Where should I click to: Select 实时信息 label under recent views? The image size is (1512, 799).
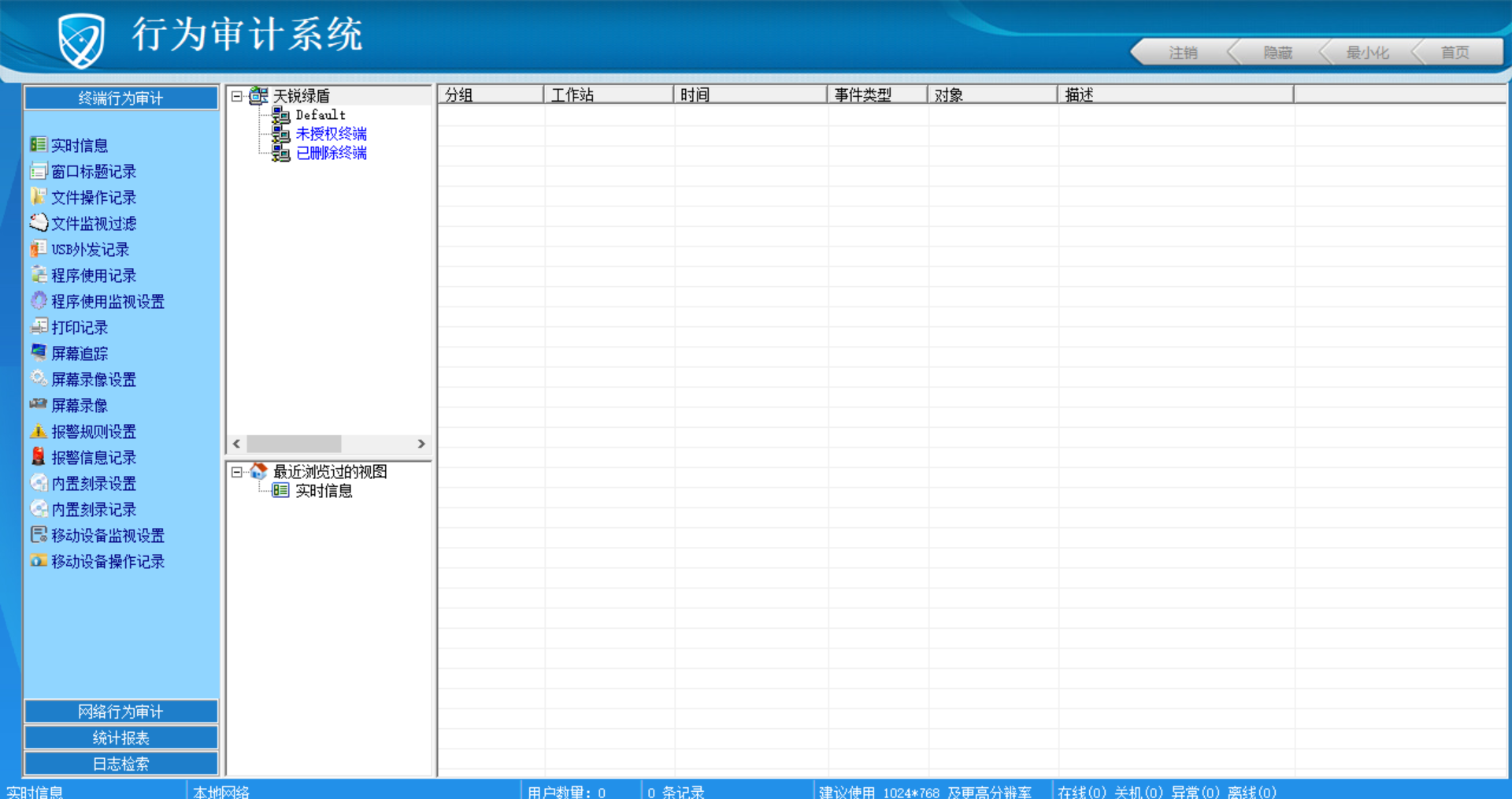pyautogui.click(x=324, y=491)
